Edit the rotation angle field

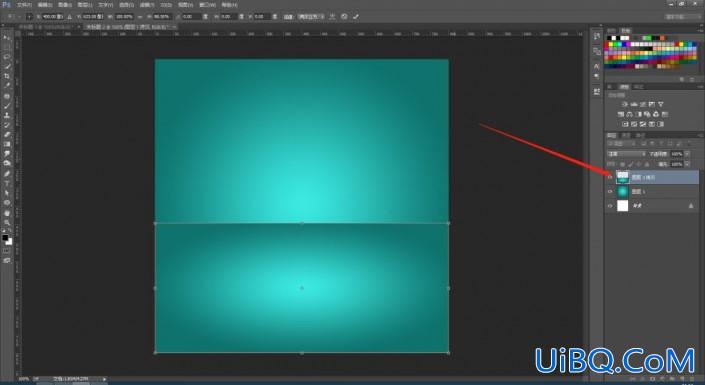pos(191,17)
